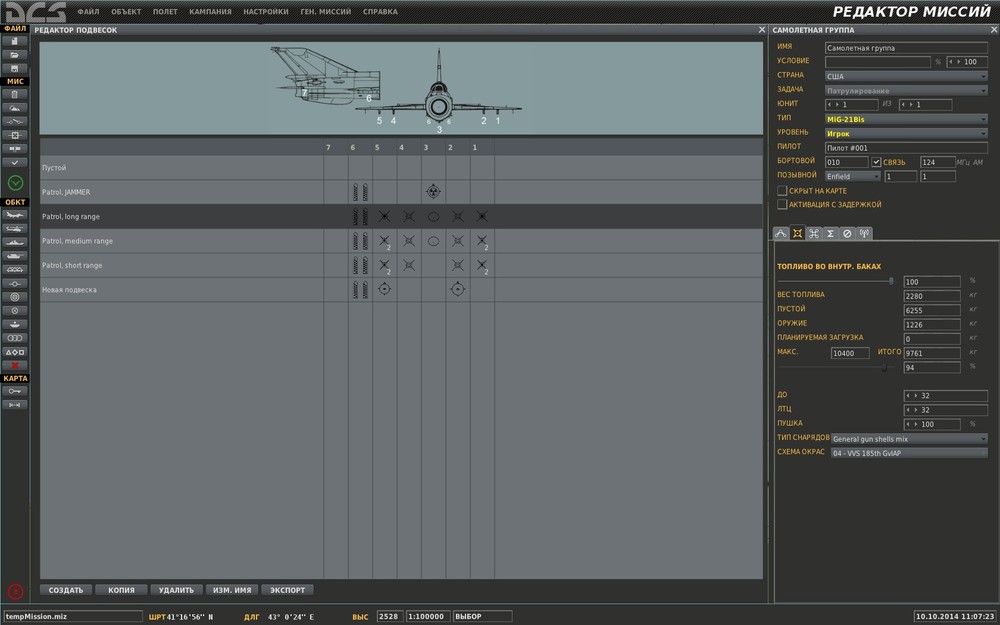Viewport: 1000px width, 625px height.
Task: Click the red X delete object icon
Action: 15,366
